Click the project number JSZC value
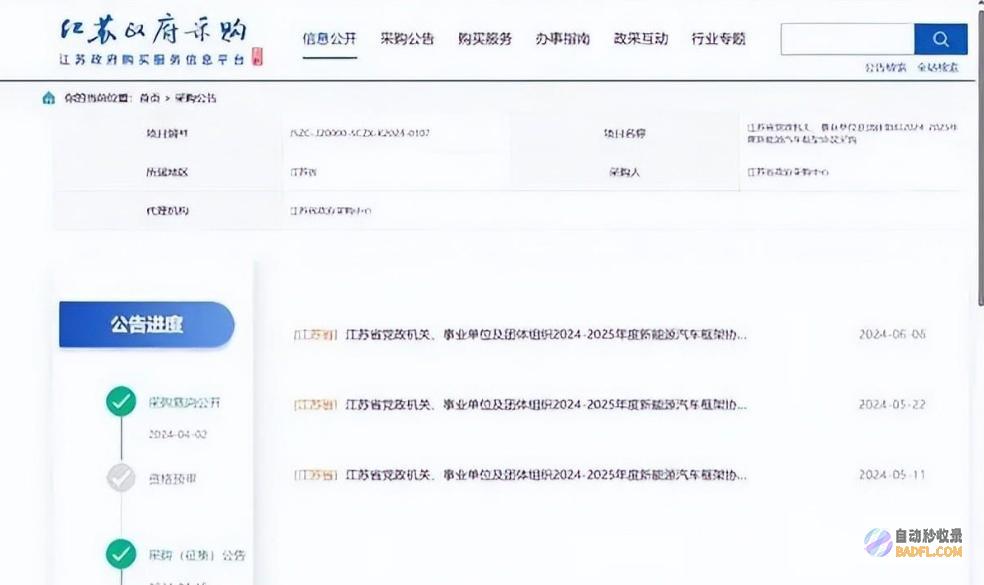 point(360,133)
